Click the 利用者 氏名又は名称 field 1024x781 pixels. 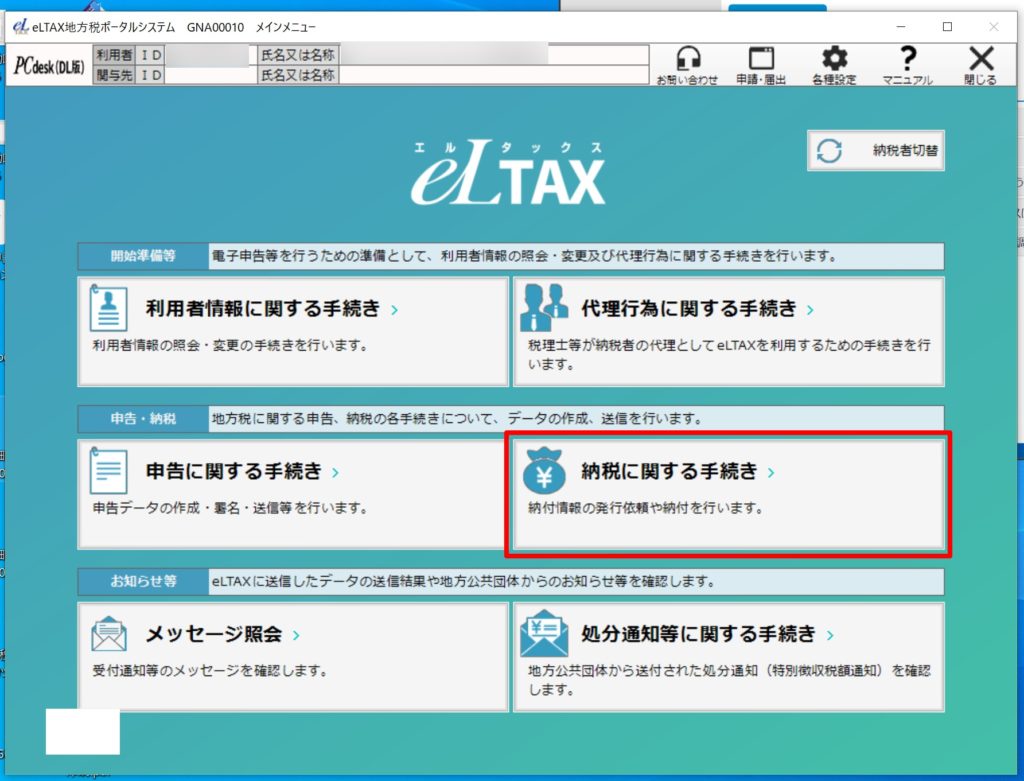[x=440, y=56]
